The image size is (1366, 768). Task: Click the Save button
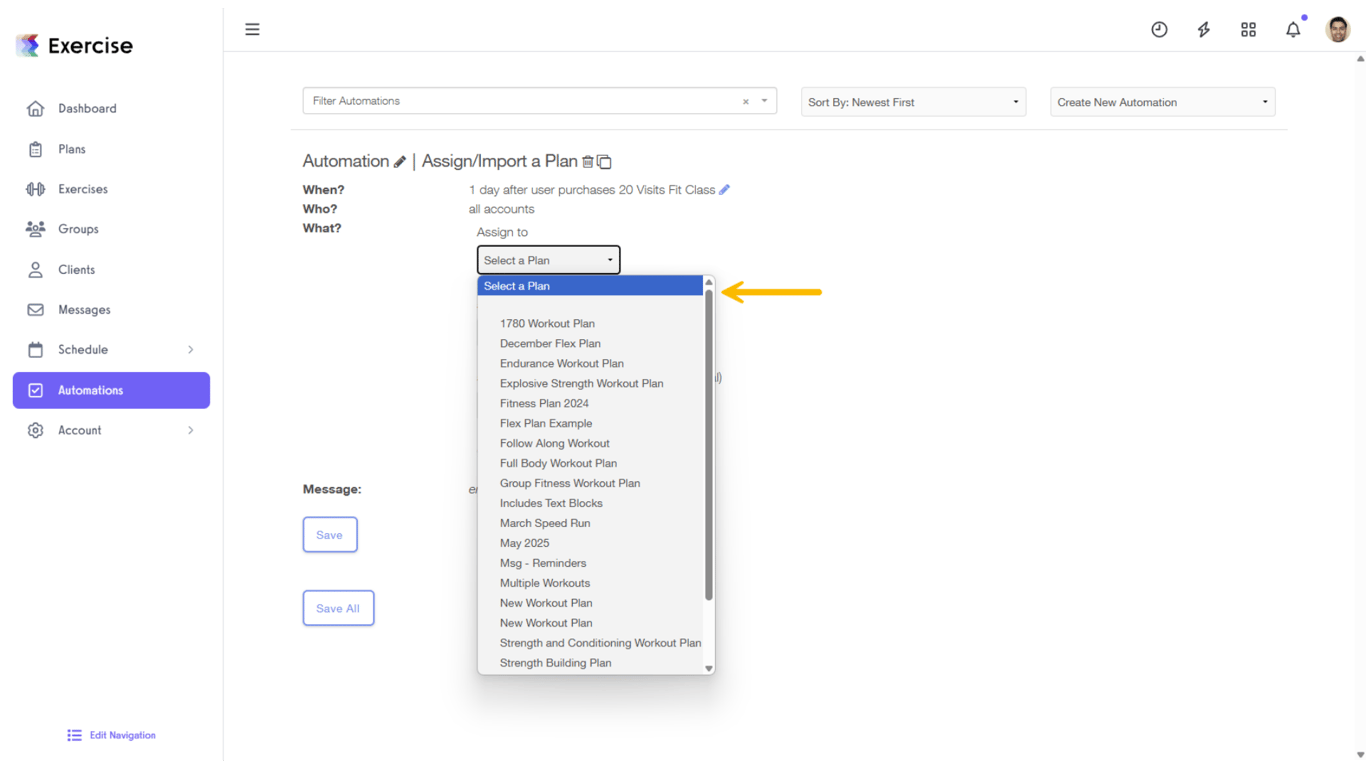(330, 534)
